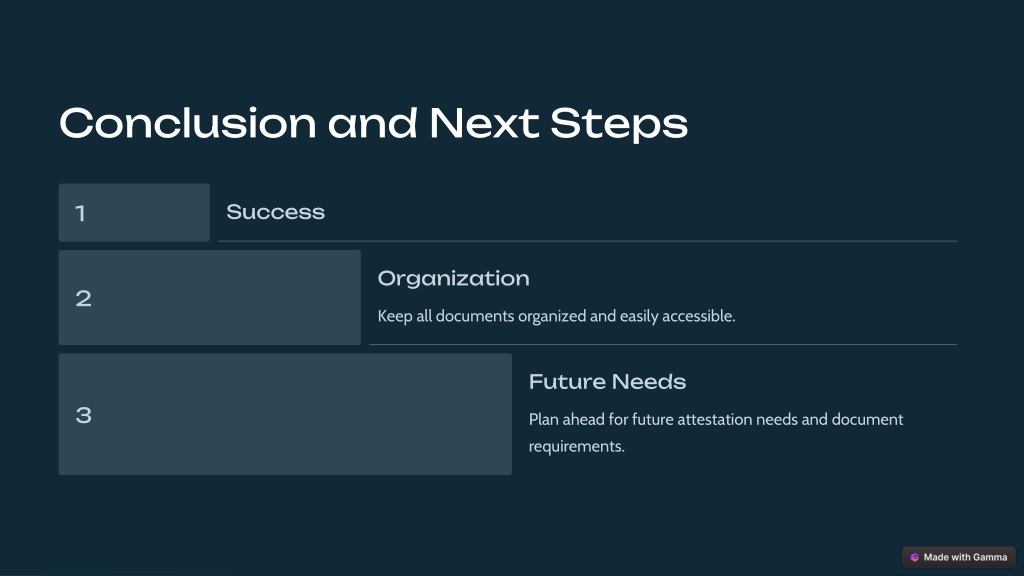Click the number 2 pyramid block
This screenshot has width=1024, height=576.
(210, 297)
